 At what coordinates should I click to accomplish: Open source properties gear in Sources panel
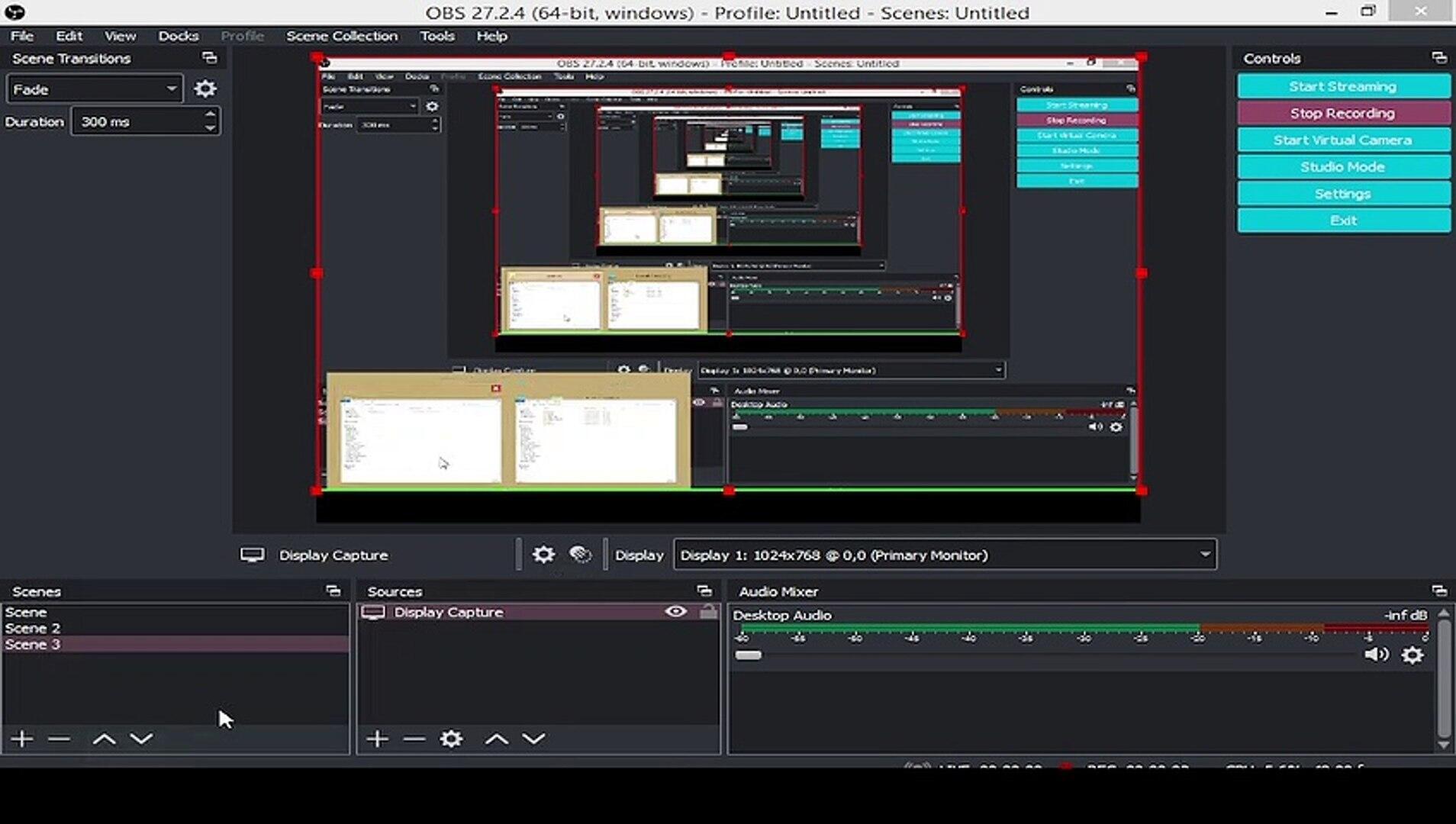[451, 739]
